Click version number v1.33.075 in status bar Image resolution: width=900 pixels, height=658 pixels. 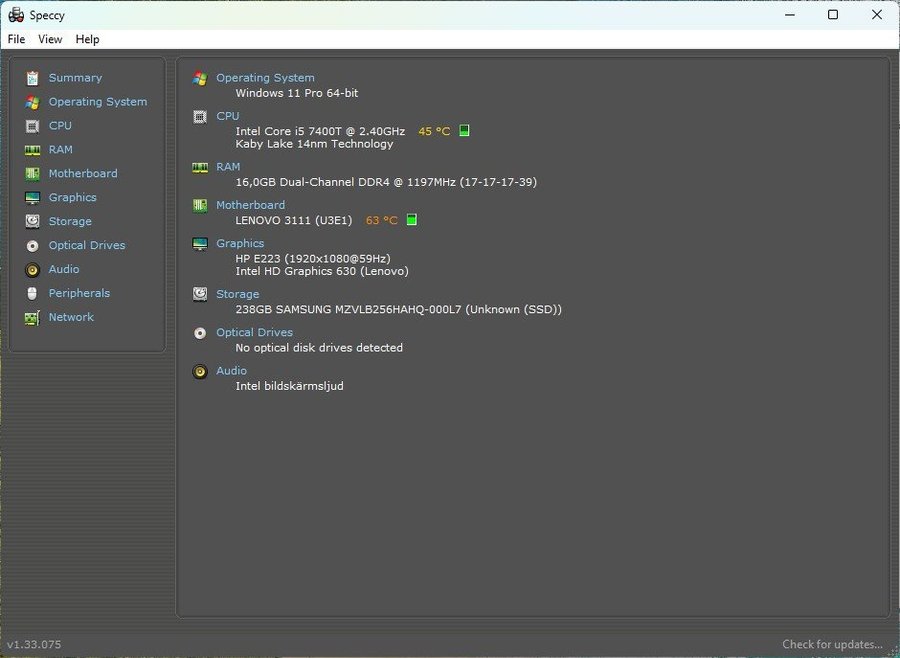[x=34, y=644]
